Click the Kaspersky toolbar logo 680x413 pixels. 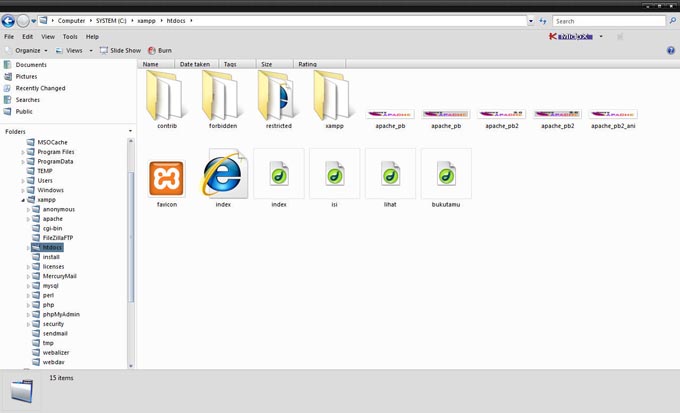[571, 36]
